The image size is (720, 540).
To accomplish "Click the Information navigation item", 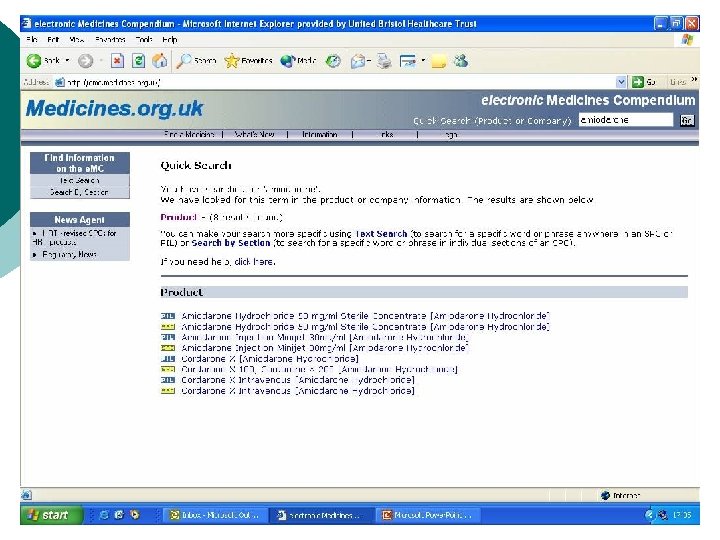I will pos(320,135).
